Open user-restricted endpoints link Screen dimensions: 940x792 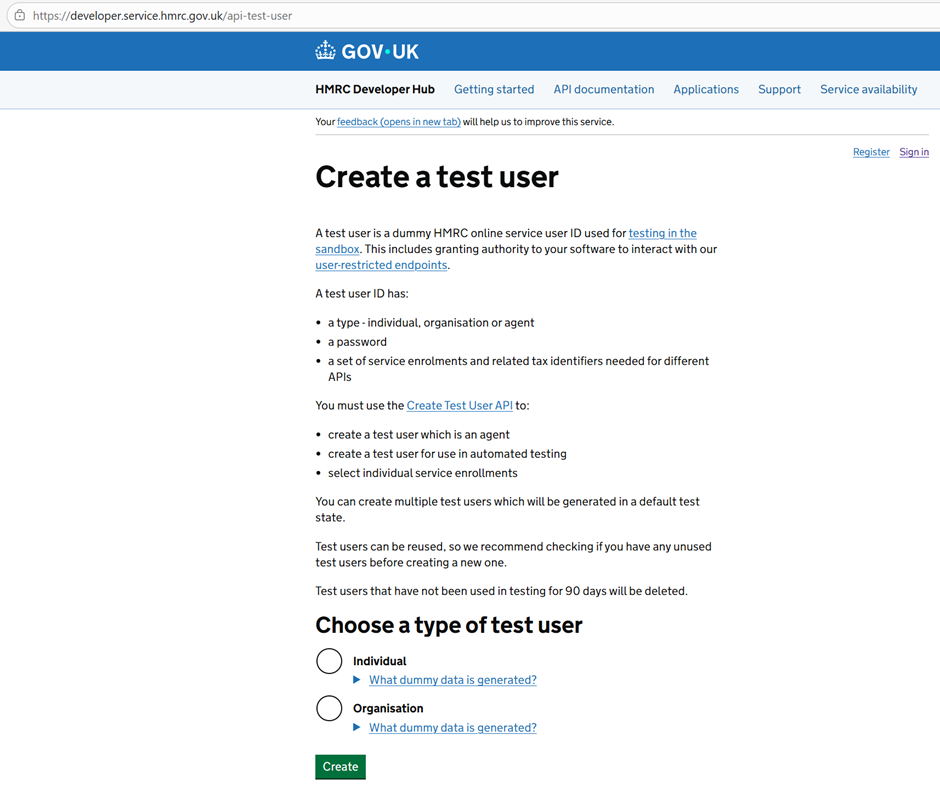[x=381, y=265]
